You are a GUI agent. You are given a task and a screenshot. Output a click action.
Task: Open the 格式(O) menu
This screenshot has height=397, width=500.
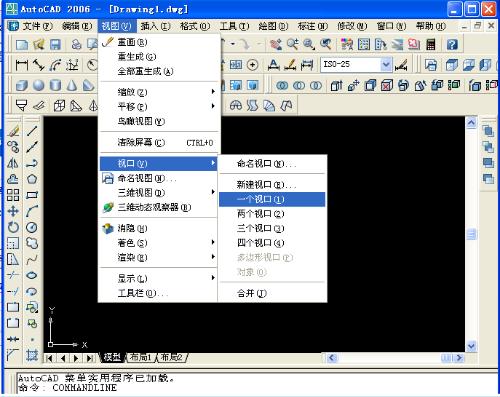click(195, 26)
